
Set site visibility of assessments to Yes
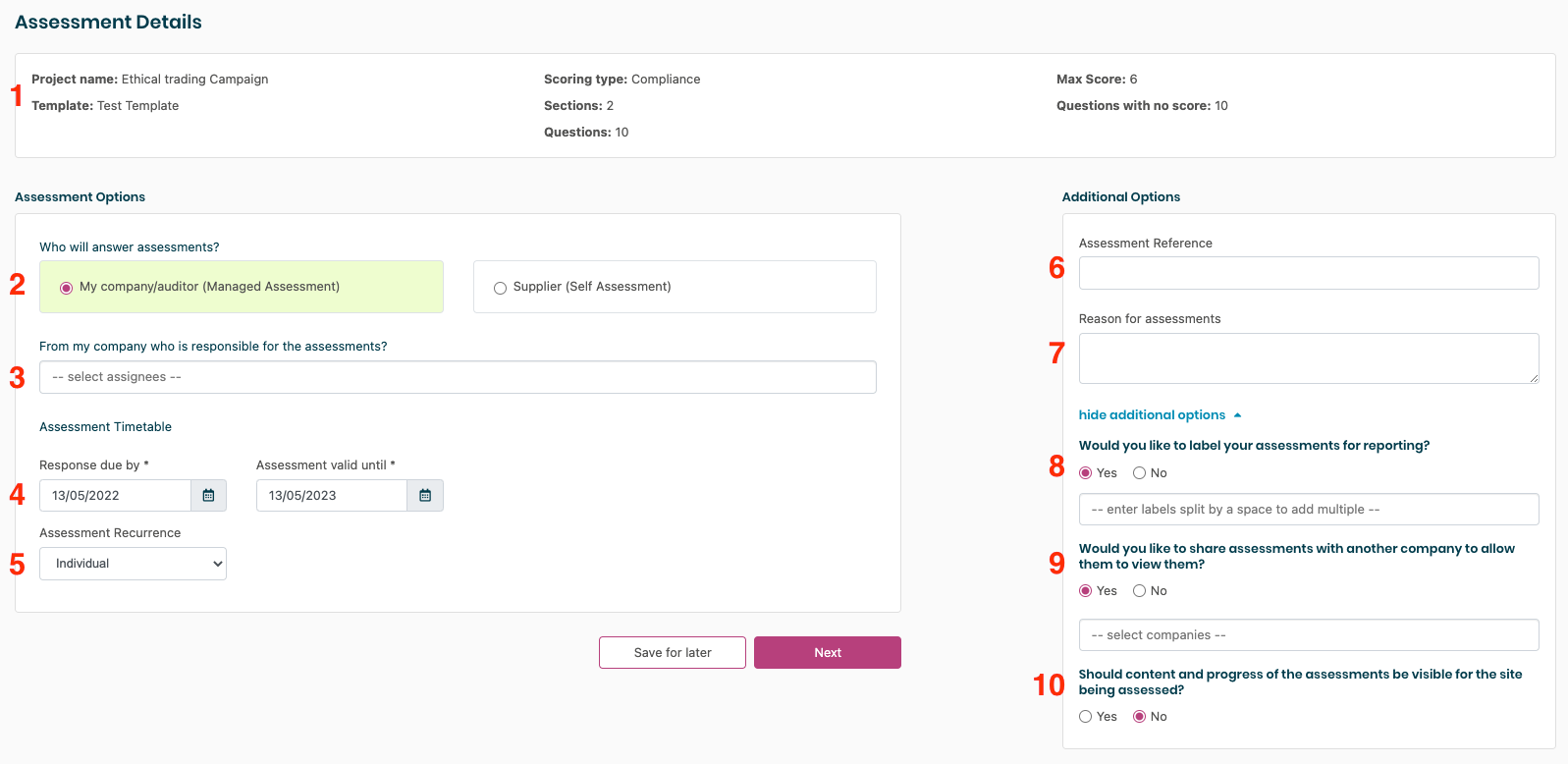[x=1086, y=717]
